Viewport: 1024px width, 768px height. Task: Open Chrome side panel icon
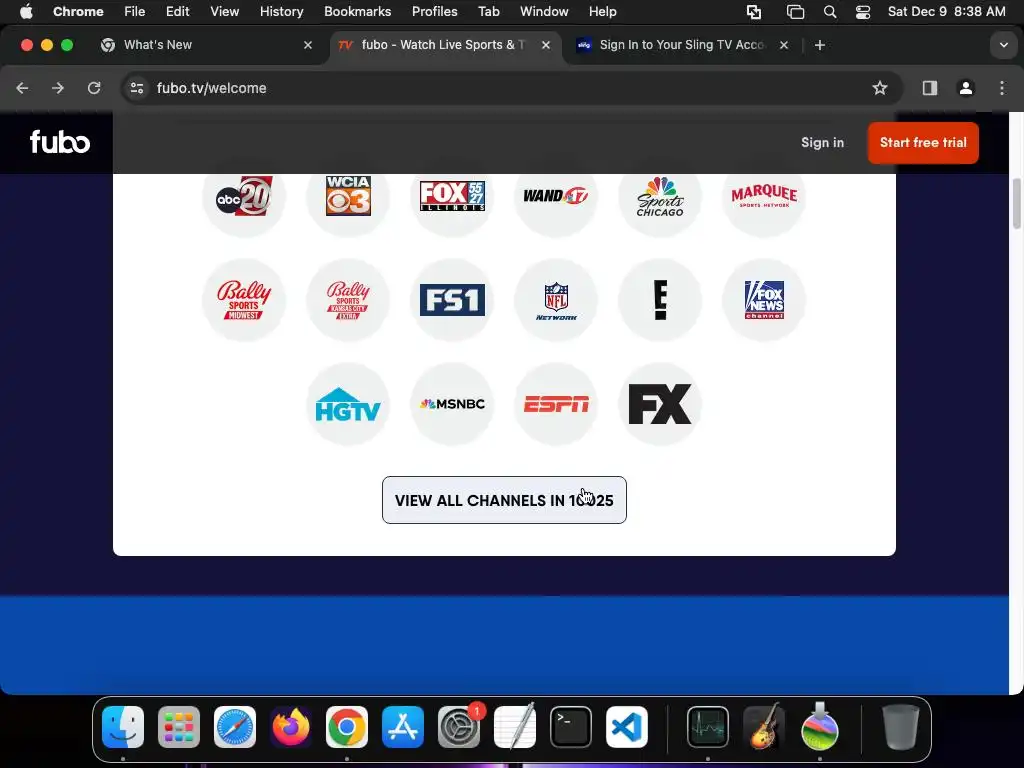tap(929, 88)
